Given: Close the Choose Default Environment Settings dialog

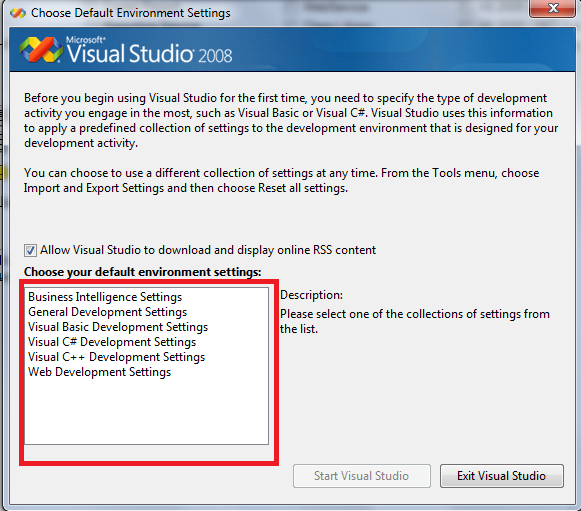Looking at the screenshot, I should (x=552, y=8).
